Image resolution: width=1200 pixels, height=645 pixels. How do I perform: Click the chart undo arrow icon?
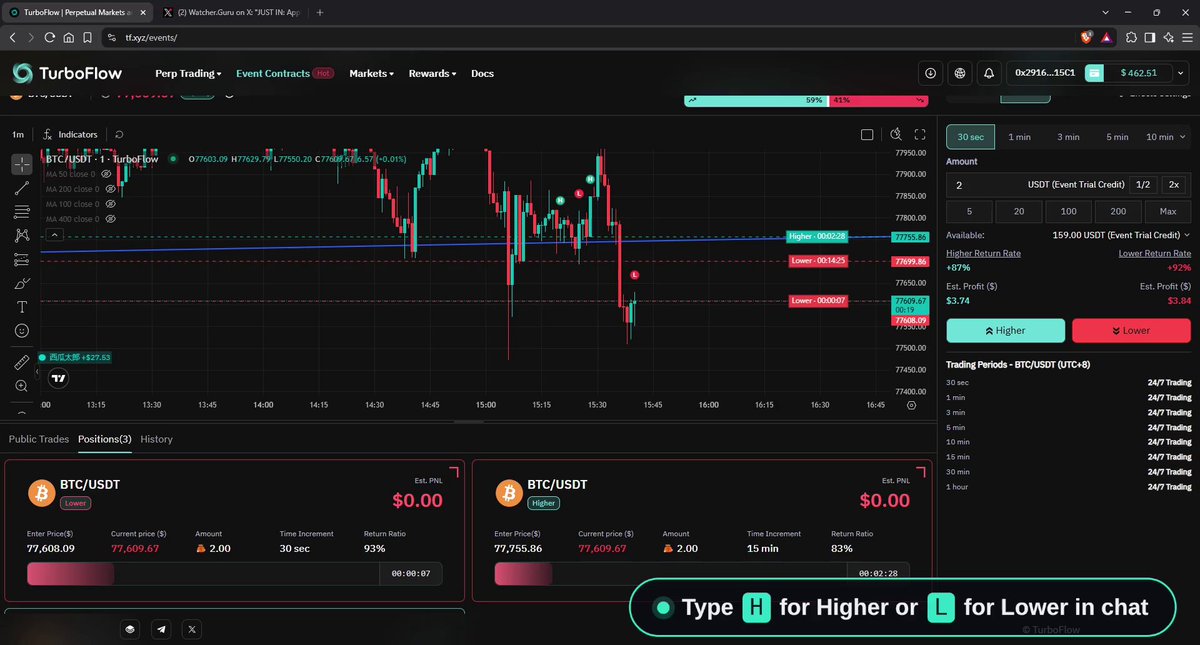(120, 134)
